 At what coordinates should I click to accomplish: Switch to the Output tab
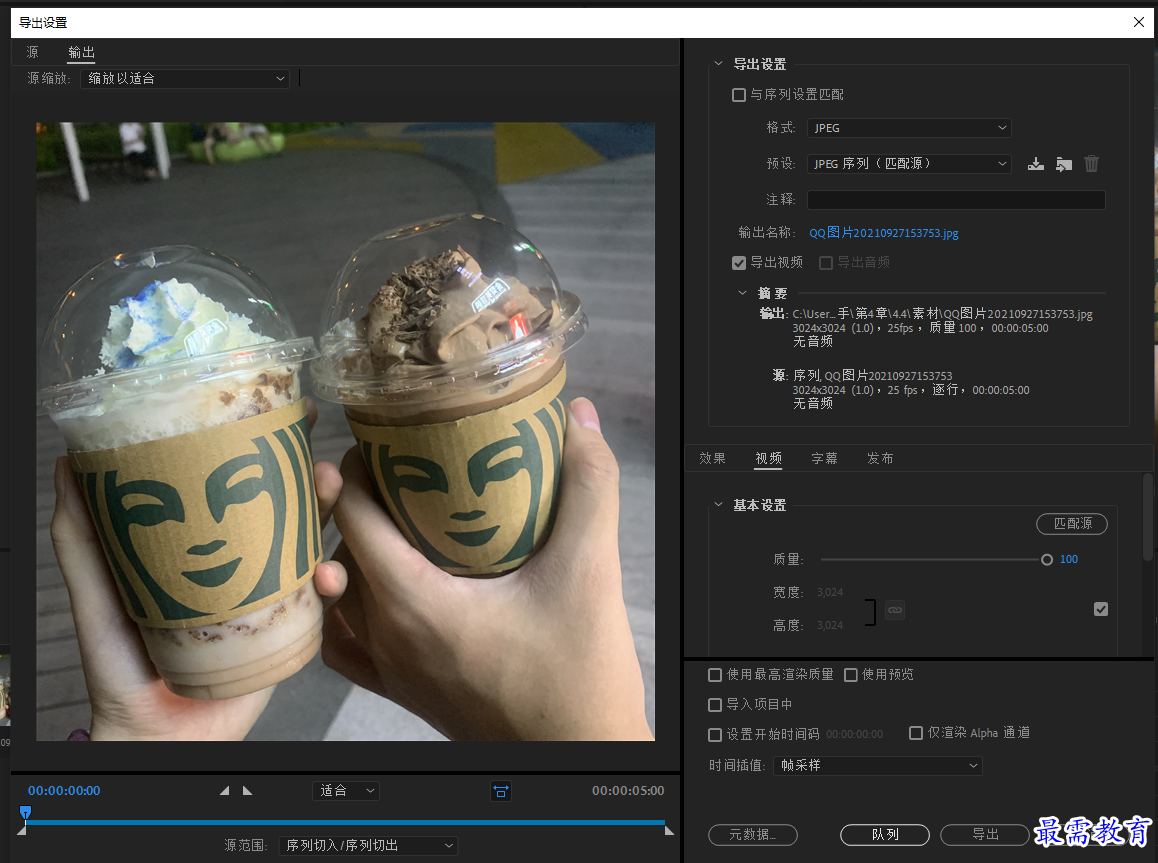pyautogui.click(x=81, y=52)
